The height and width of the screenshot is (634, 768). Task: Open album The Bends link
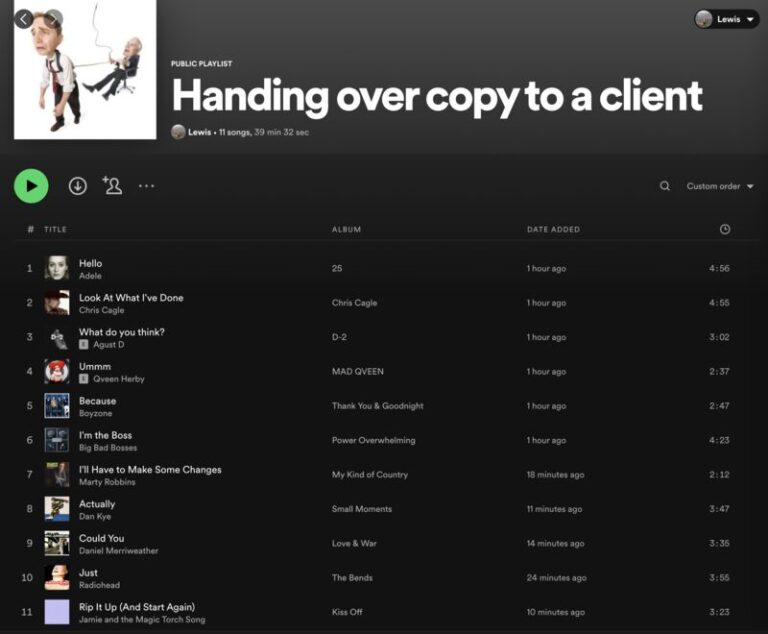pos(352,578)
